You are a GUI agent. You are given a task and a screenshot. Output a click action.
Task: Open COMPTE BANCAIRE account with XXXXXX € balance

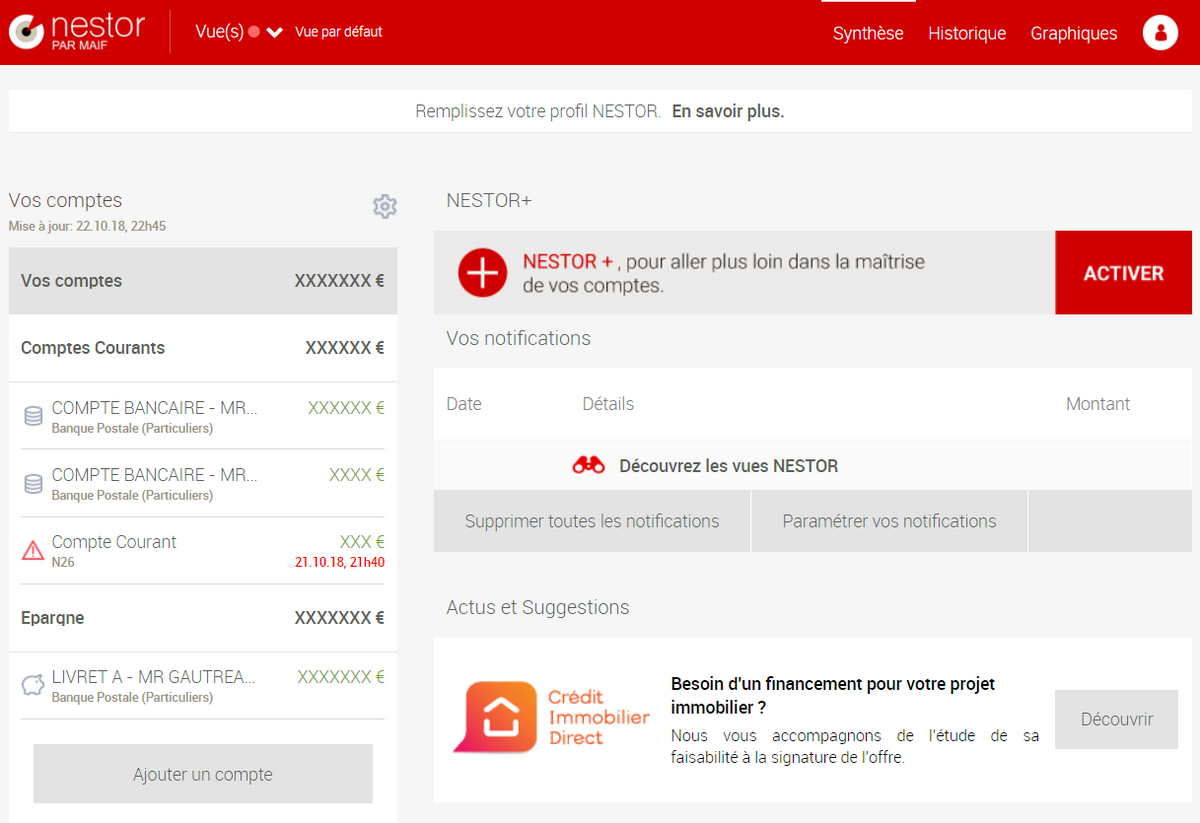203,416
